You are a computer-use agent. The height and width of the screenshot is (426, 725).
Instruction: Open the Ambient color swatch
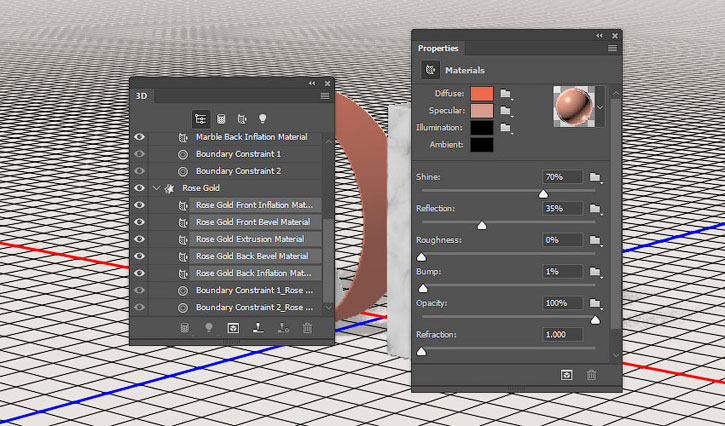[482, 145]
